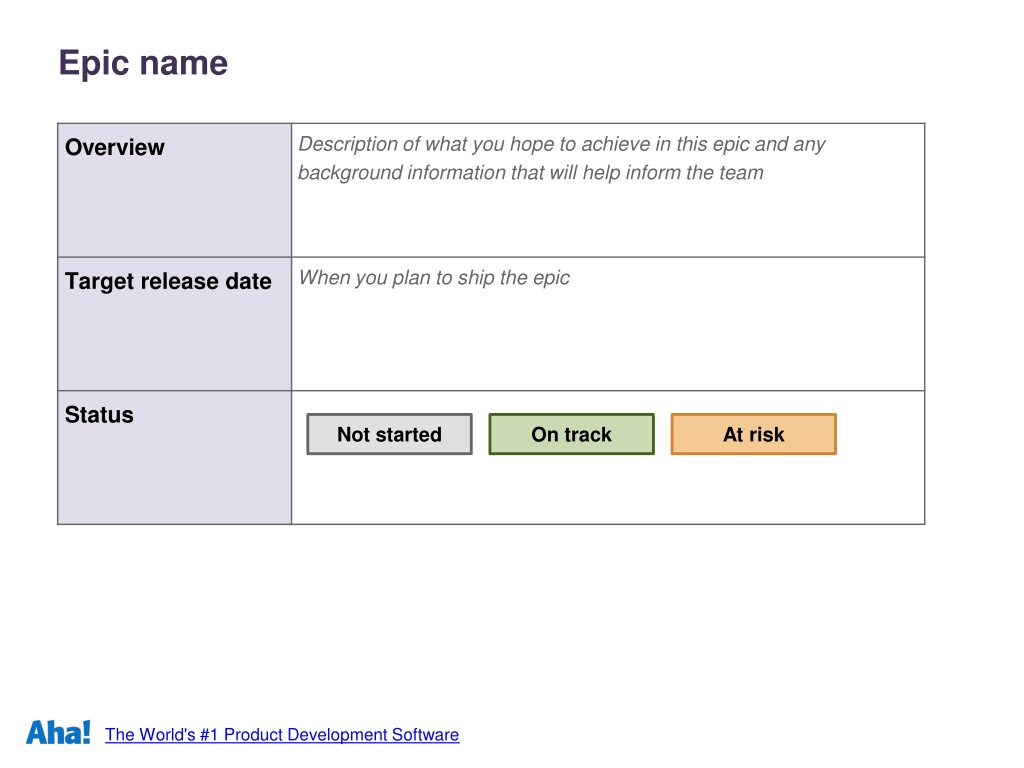Click the 'Description of what you hope' placeholder line
Image resolution: width=1024 pixels, height=768 pixels.
tap(562, 144)
